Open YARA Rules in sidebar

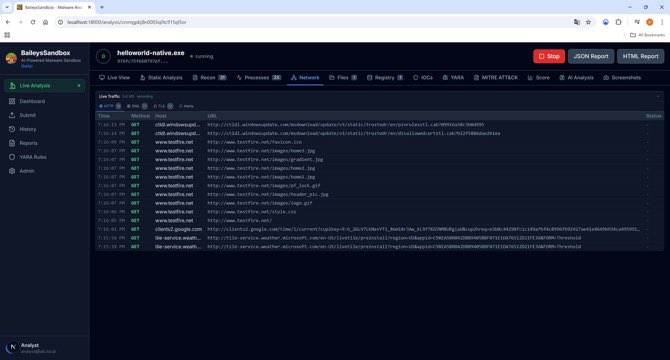pos(44,157)
